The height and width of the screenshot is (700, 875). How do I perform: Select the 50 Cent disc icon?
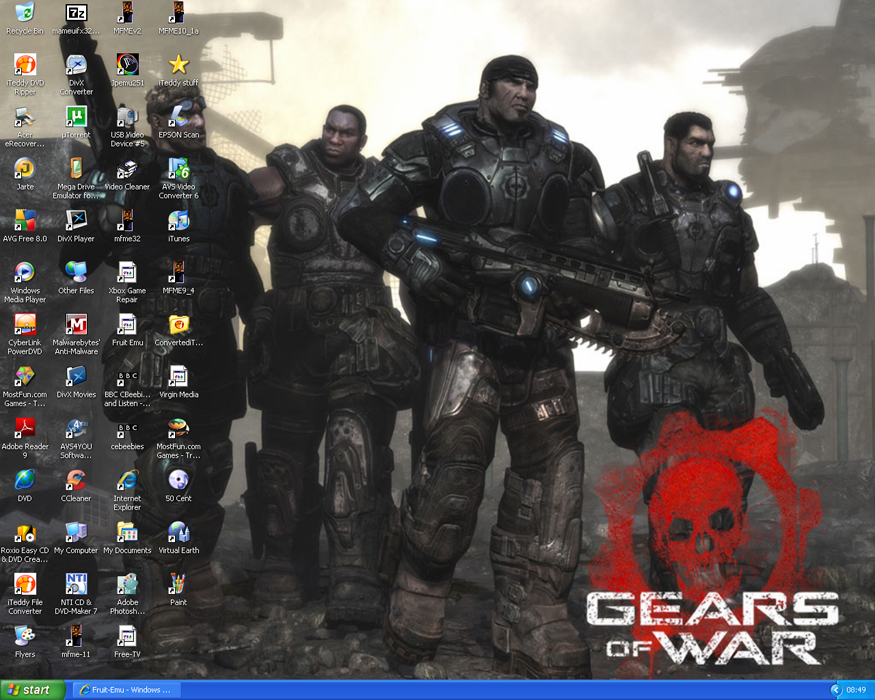(x=179, y=480)
